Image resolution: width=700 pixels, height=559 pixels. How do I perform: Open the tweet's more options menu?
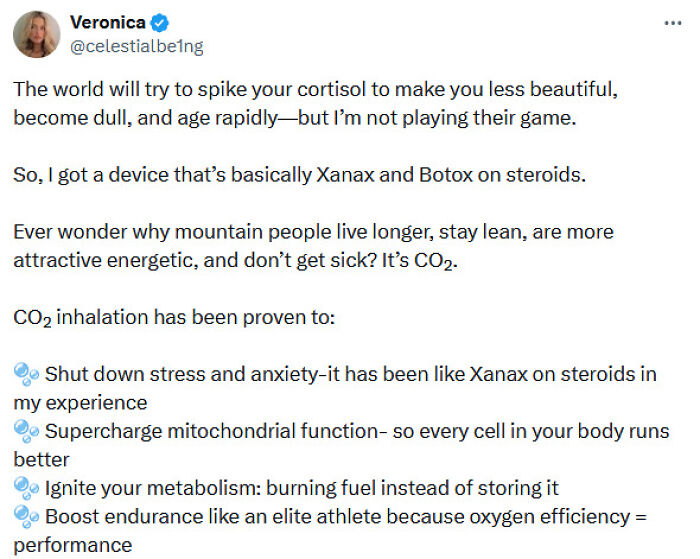pos(672,22)
